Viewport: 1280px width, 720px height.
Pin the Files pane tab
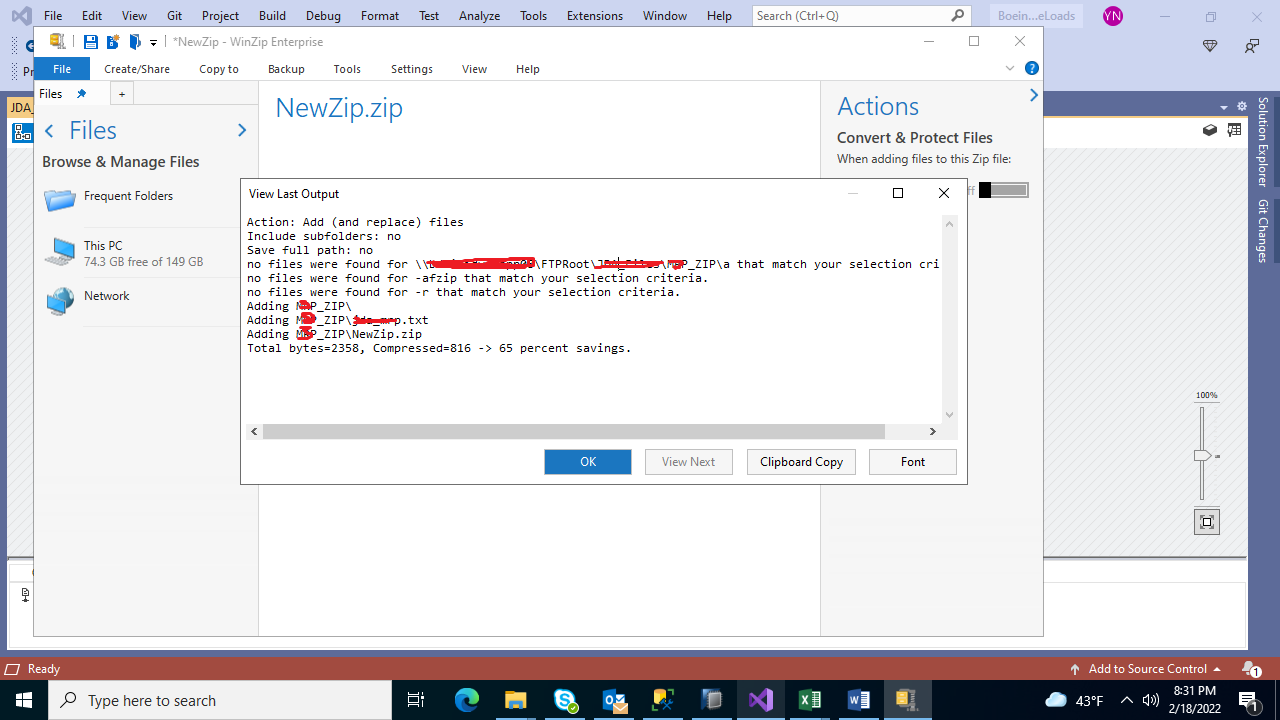(82, 93)
